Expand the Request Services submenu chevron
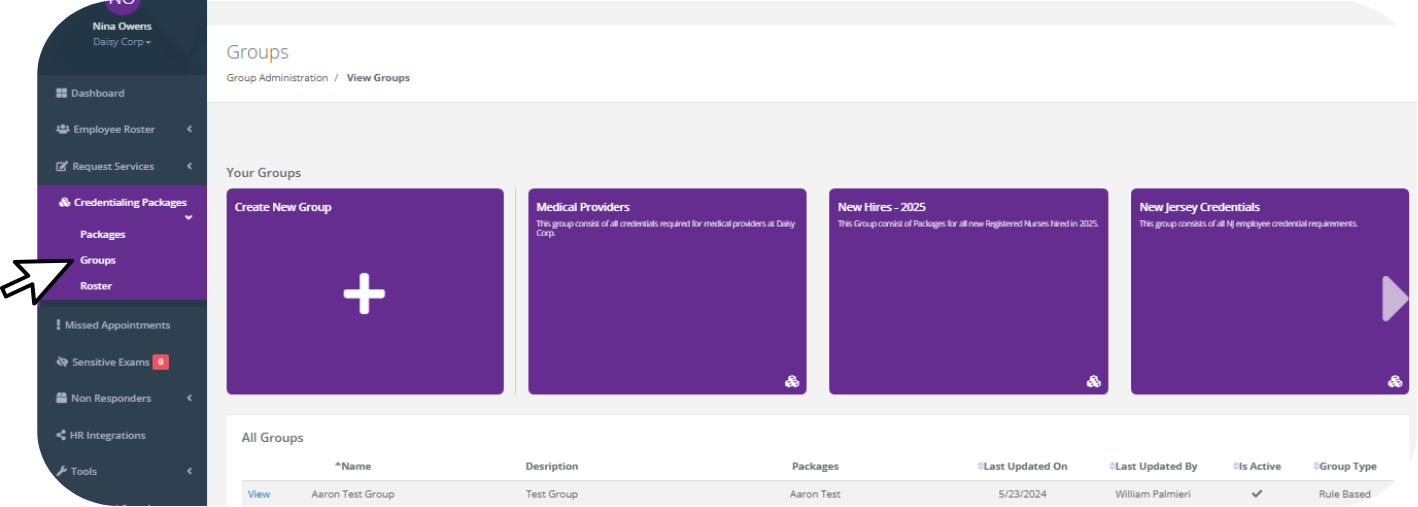Viewport: 1418px width, 507px height. [x=189, y=166]
